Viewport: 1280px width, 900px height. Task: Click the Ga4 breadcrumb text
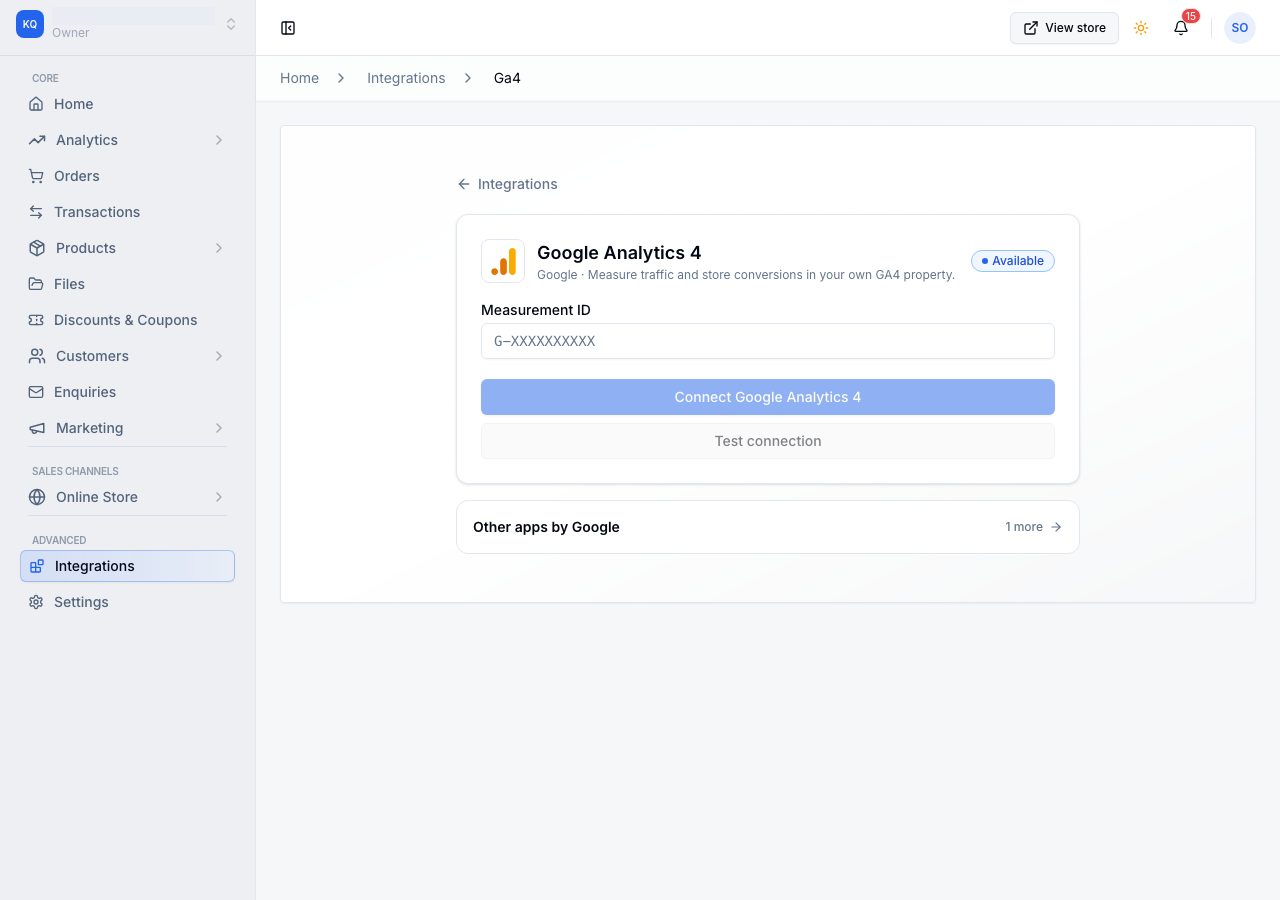tap(507, 78)
